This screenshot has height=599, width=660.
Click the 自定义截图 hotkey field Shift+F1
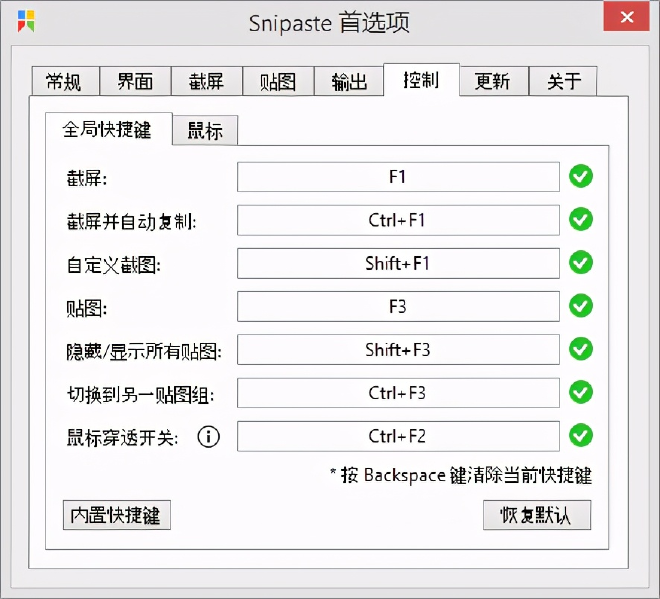(x=398, y=264)
